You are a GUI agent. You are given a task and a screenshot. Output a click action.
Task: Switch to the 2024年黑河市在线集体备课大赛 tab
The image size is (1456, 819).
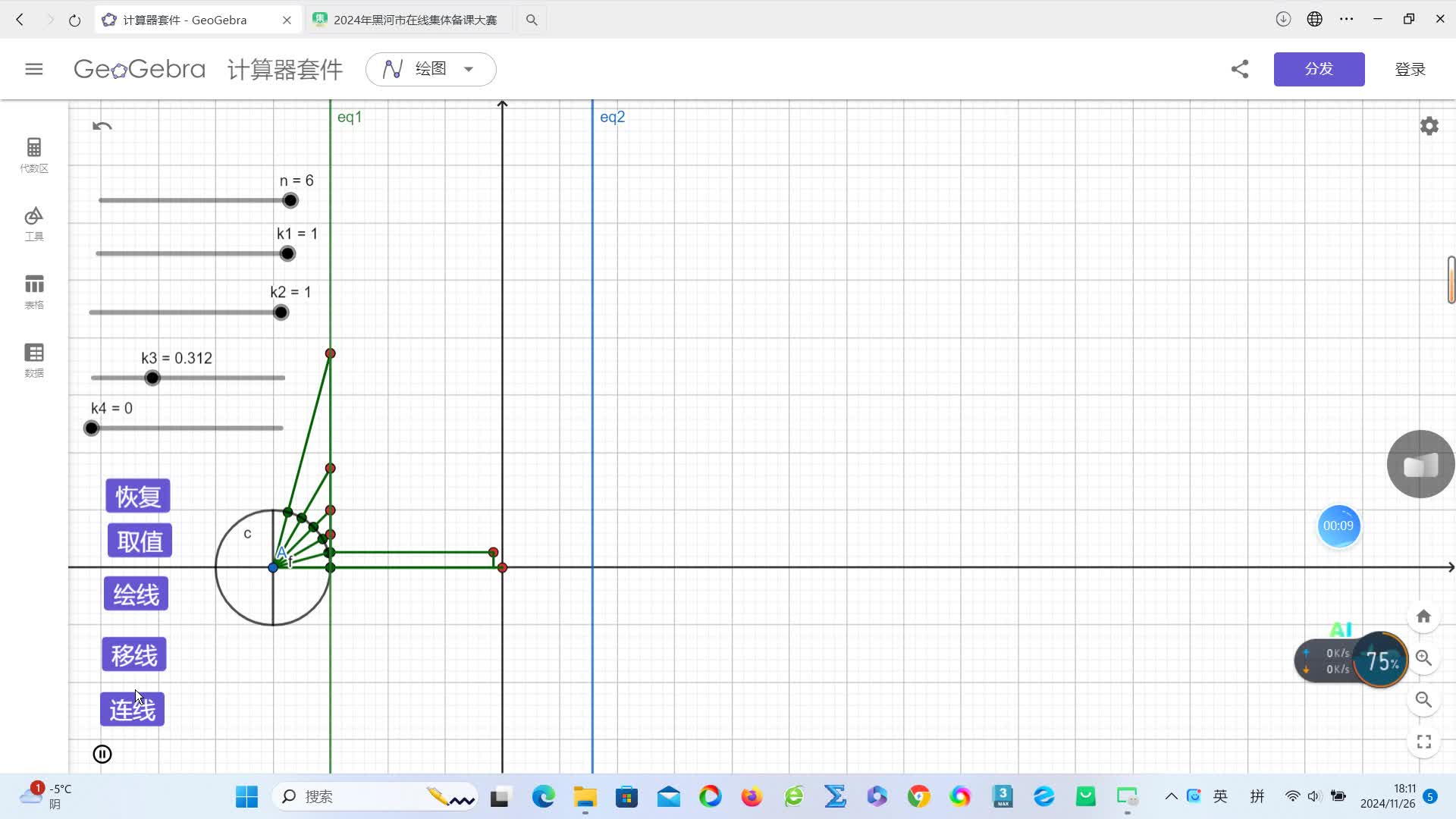click(x=409, y=20)
